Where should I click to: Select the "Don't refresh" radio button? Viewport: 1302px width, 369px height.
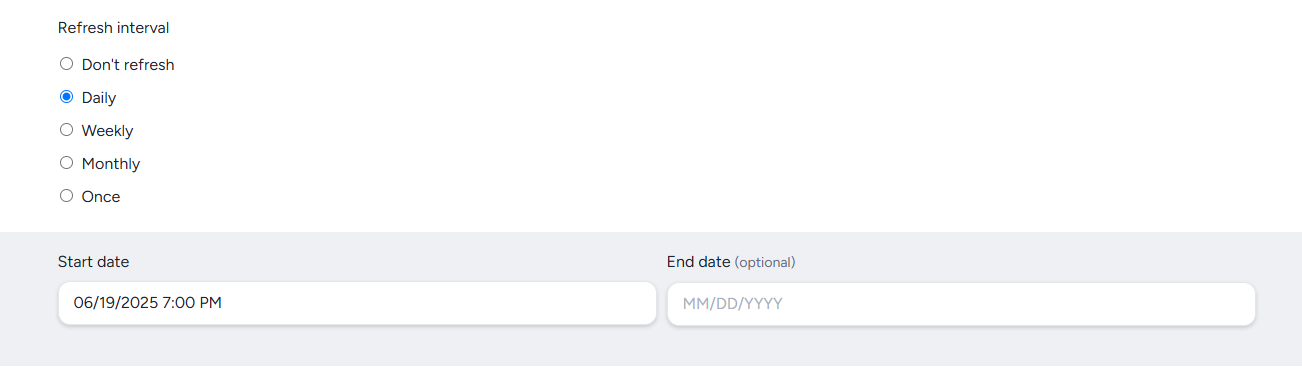coord(67,64)
